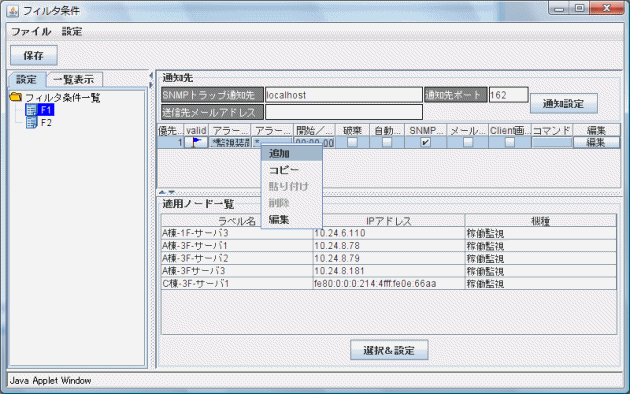Click the IP address 10.24.8.79 cell
This screenshot has height=394, width=630.
389,258
